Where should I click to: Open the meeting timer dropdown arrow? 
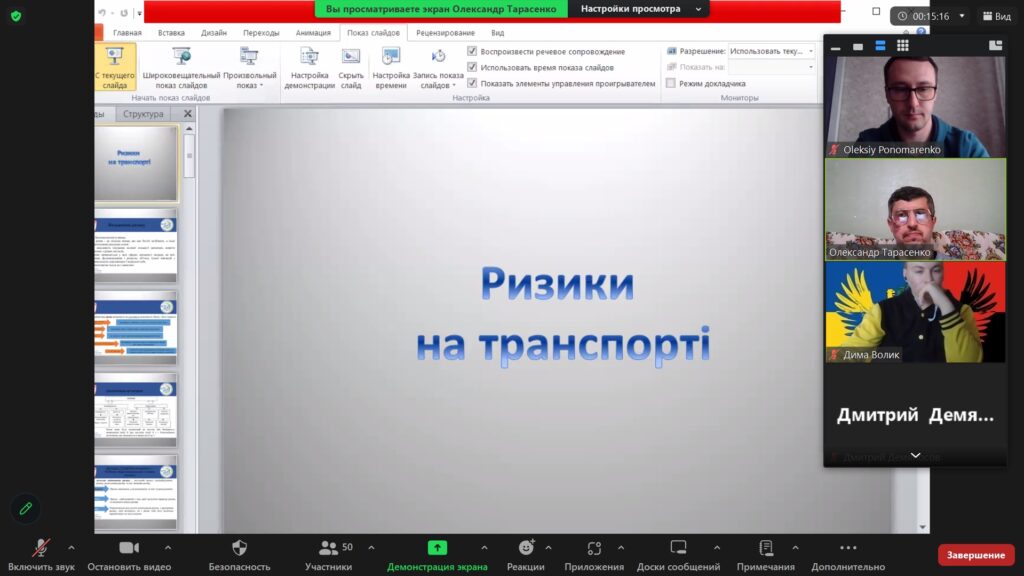[962, 16]
